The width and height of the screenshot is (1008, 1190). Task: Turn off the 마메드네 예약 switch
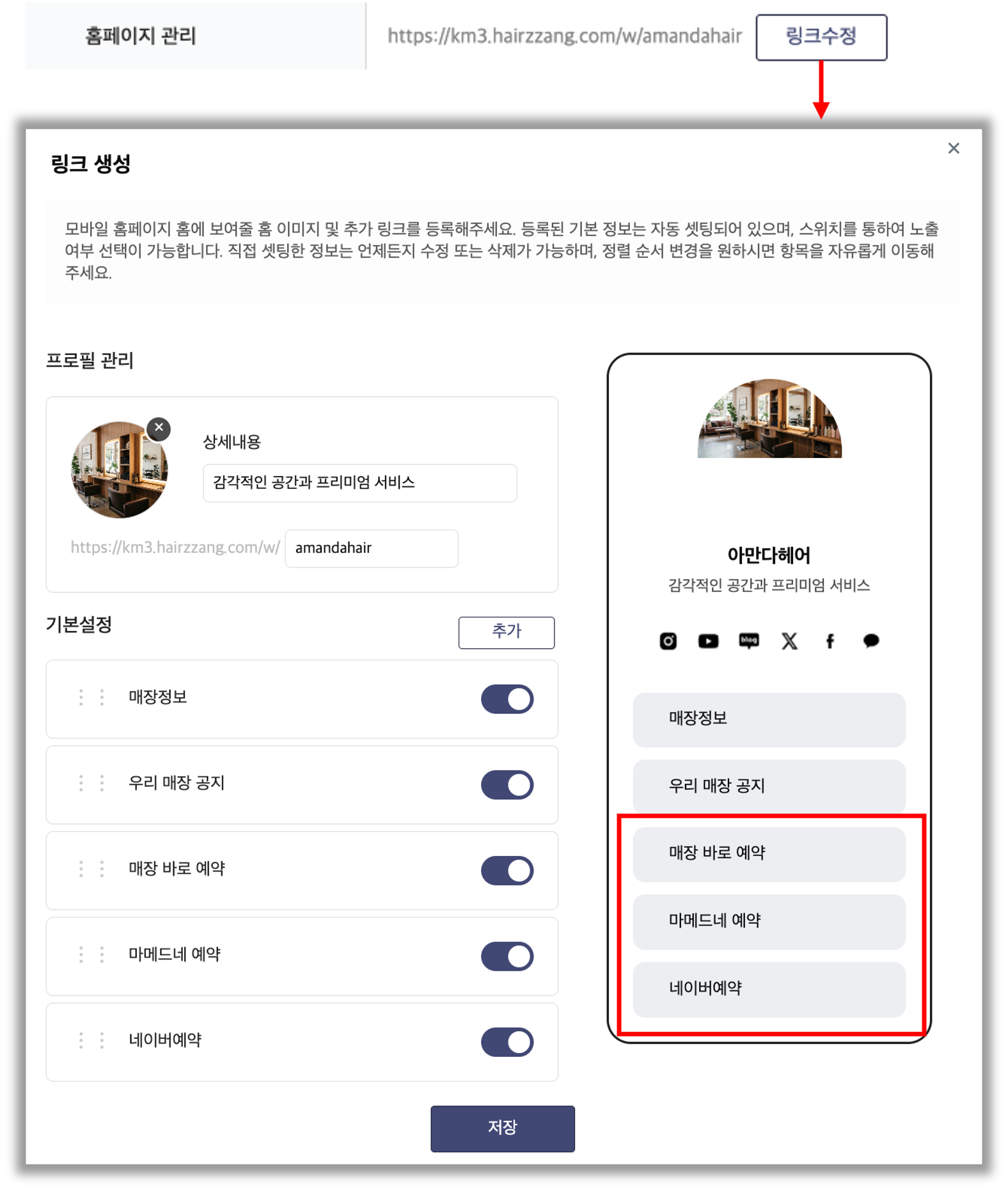coord(507,956)
